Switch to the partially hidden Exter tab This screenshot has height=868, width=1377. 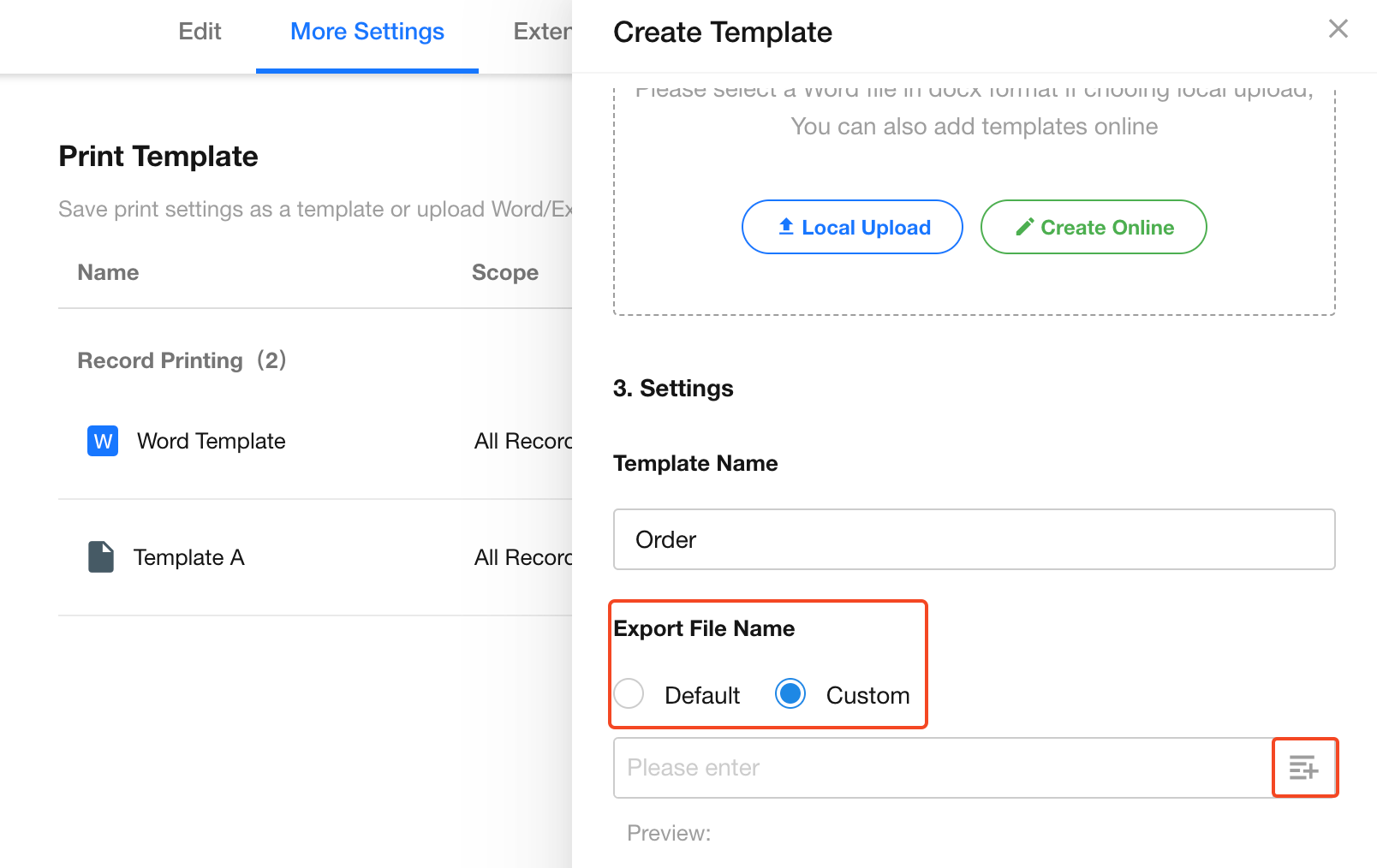[x=541, y=32]
